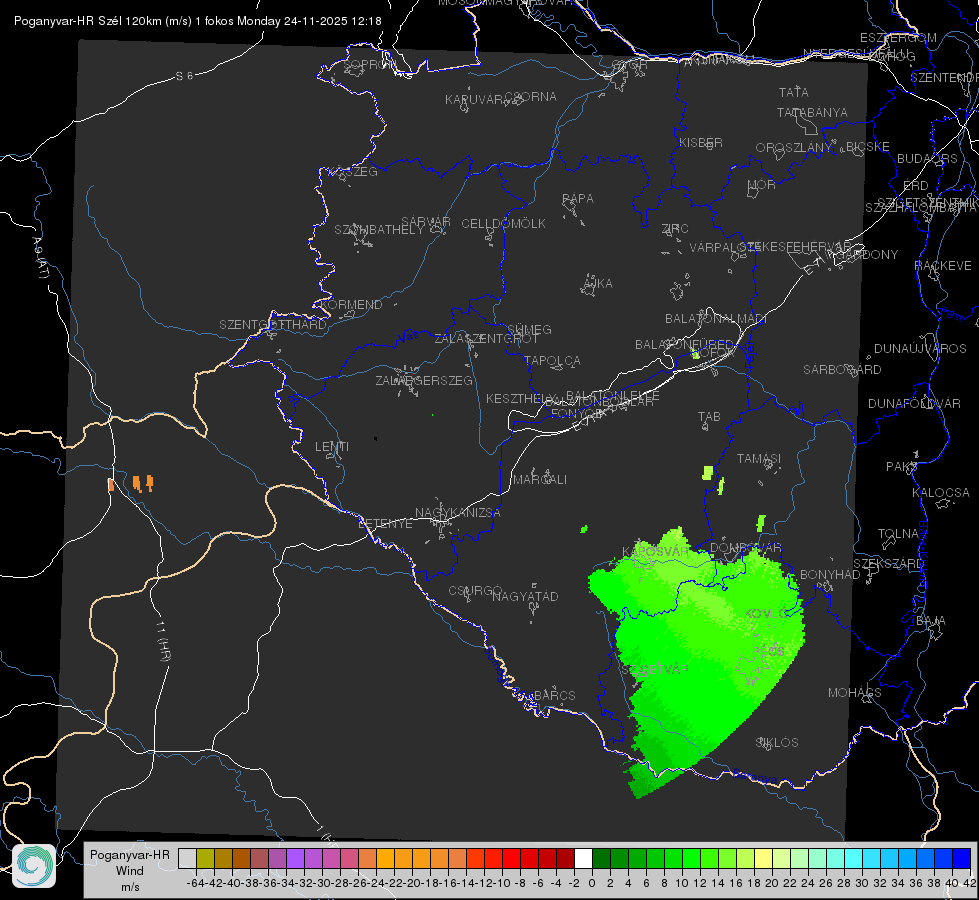Select the CELLDÖMÖLK city label
This screenshot has width=979, height=900.
503,224
